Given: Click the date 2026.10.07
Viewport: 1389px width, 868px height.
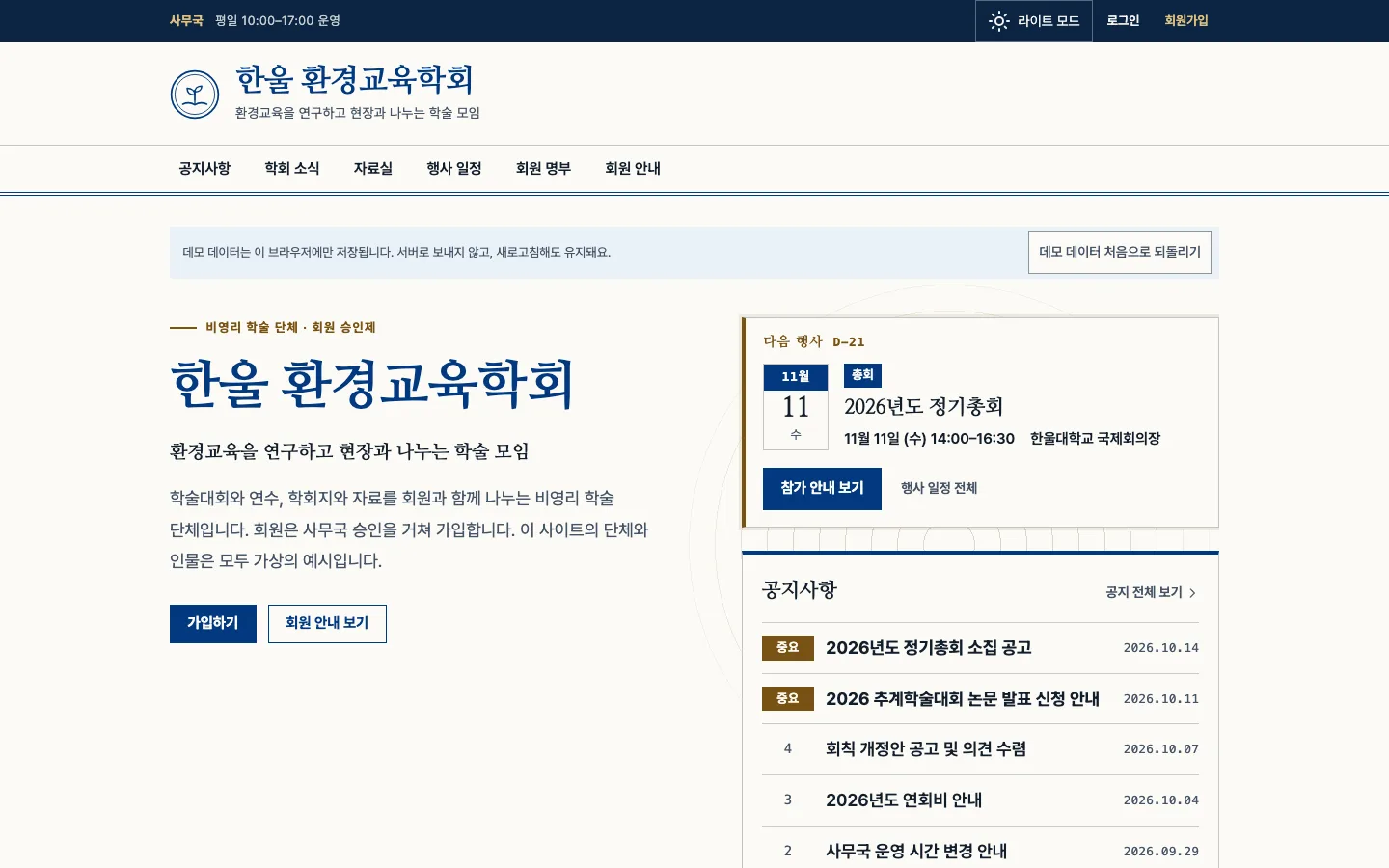Looking at the screenshot, I should pos(1161,749).
